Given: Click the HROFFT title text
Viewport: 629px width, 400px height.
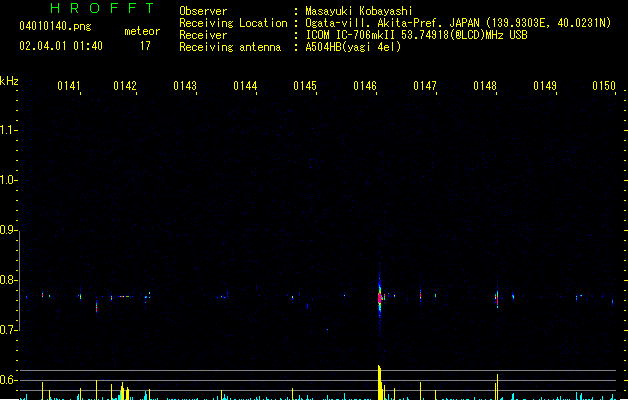Looking at the screenshot, I should click(x=102, y=8).
